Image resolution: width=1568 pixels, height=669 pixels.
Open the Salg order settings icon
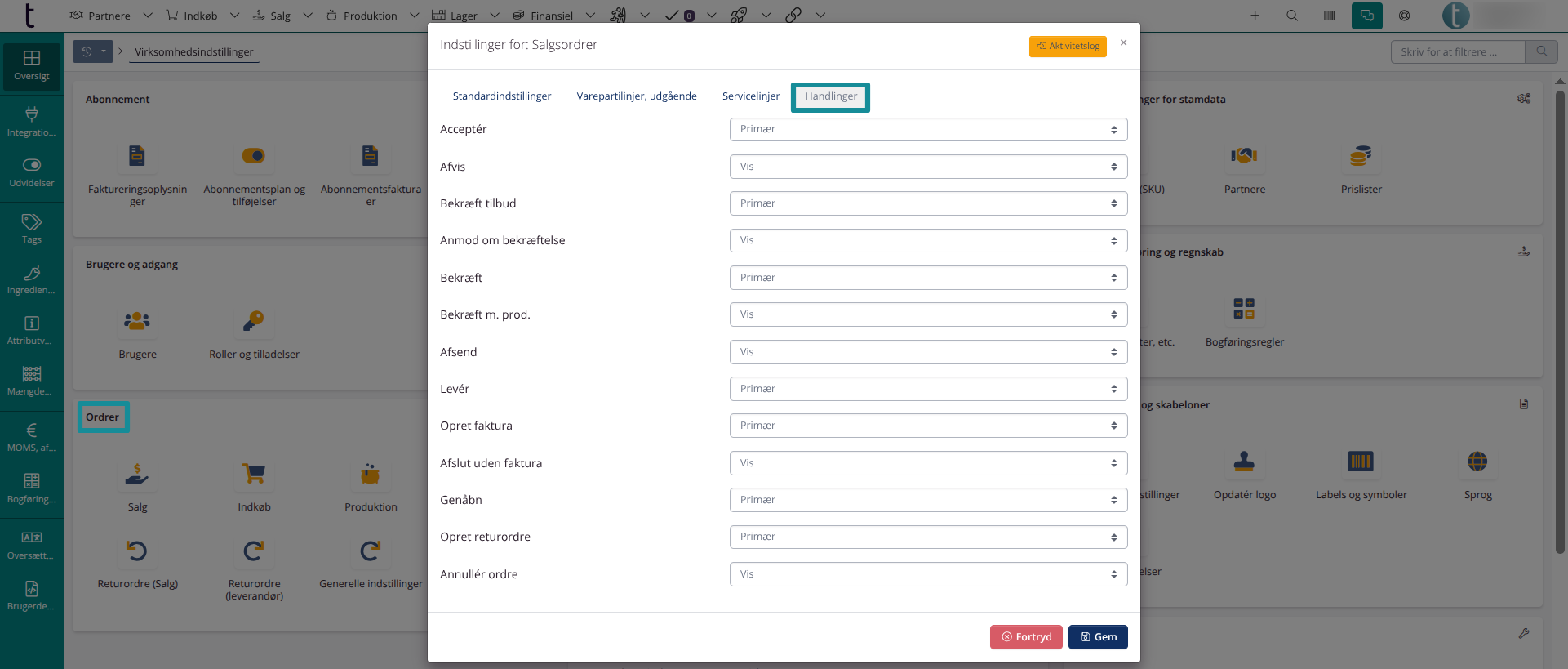pyautogui.click(x=137, y=474)
